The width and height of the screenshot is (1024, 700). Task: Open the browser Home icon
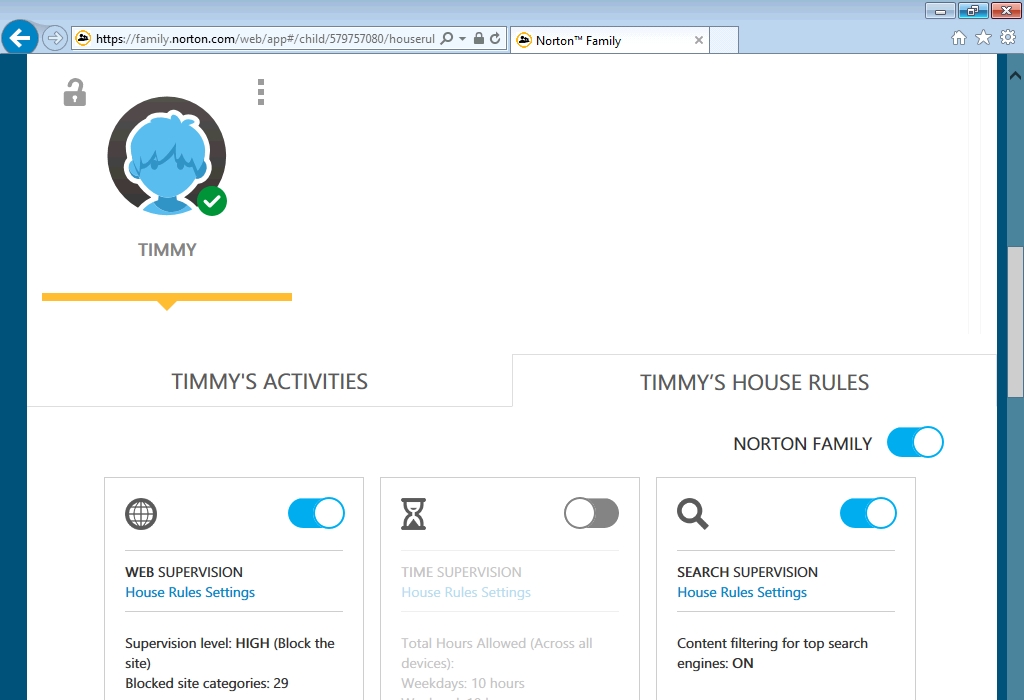click(958, 38)
